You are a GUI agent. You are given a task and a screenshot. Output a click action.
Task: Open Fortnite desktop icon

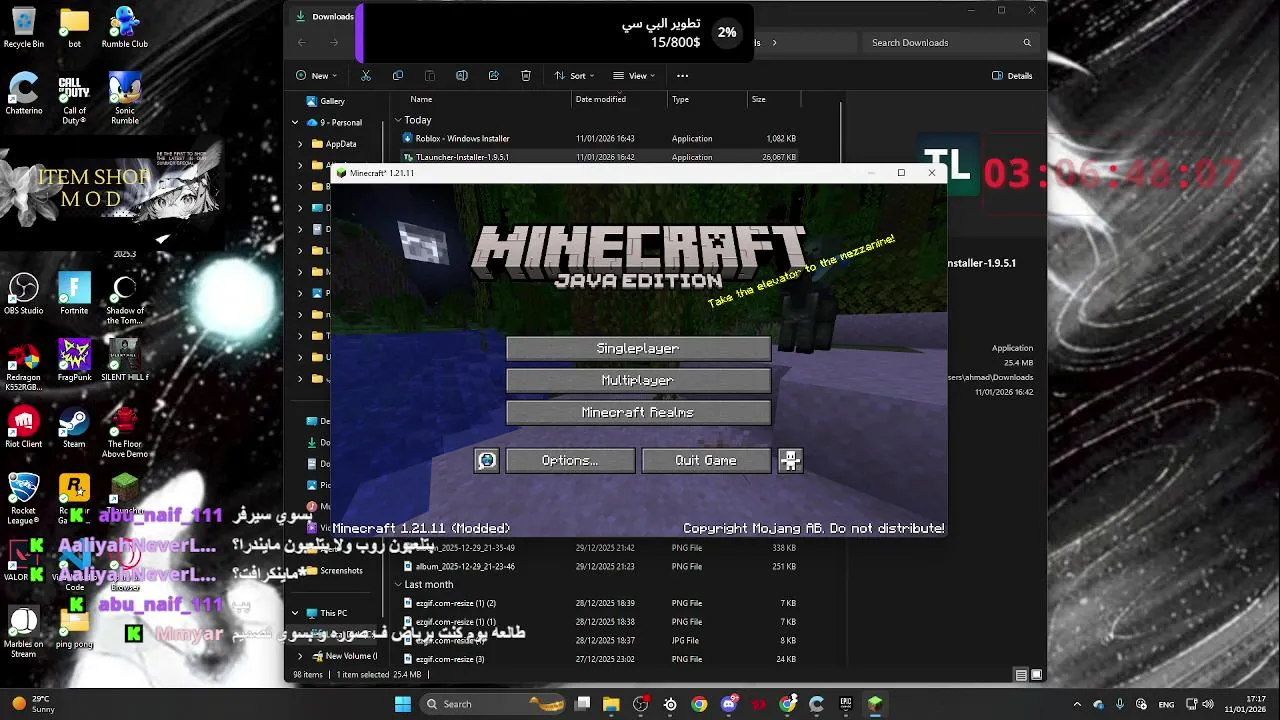click(x=74, y=294)
